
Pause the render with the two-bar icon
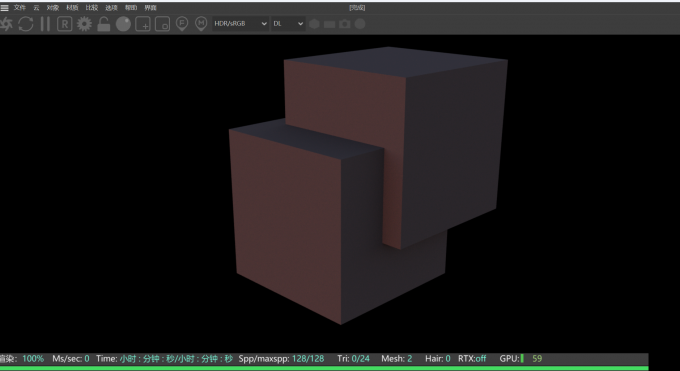pos(45,24)
